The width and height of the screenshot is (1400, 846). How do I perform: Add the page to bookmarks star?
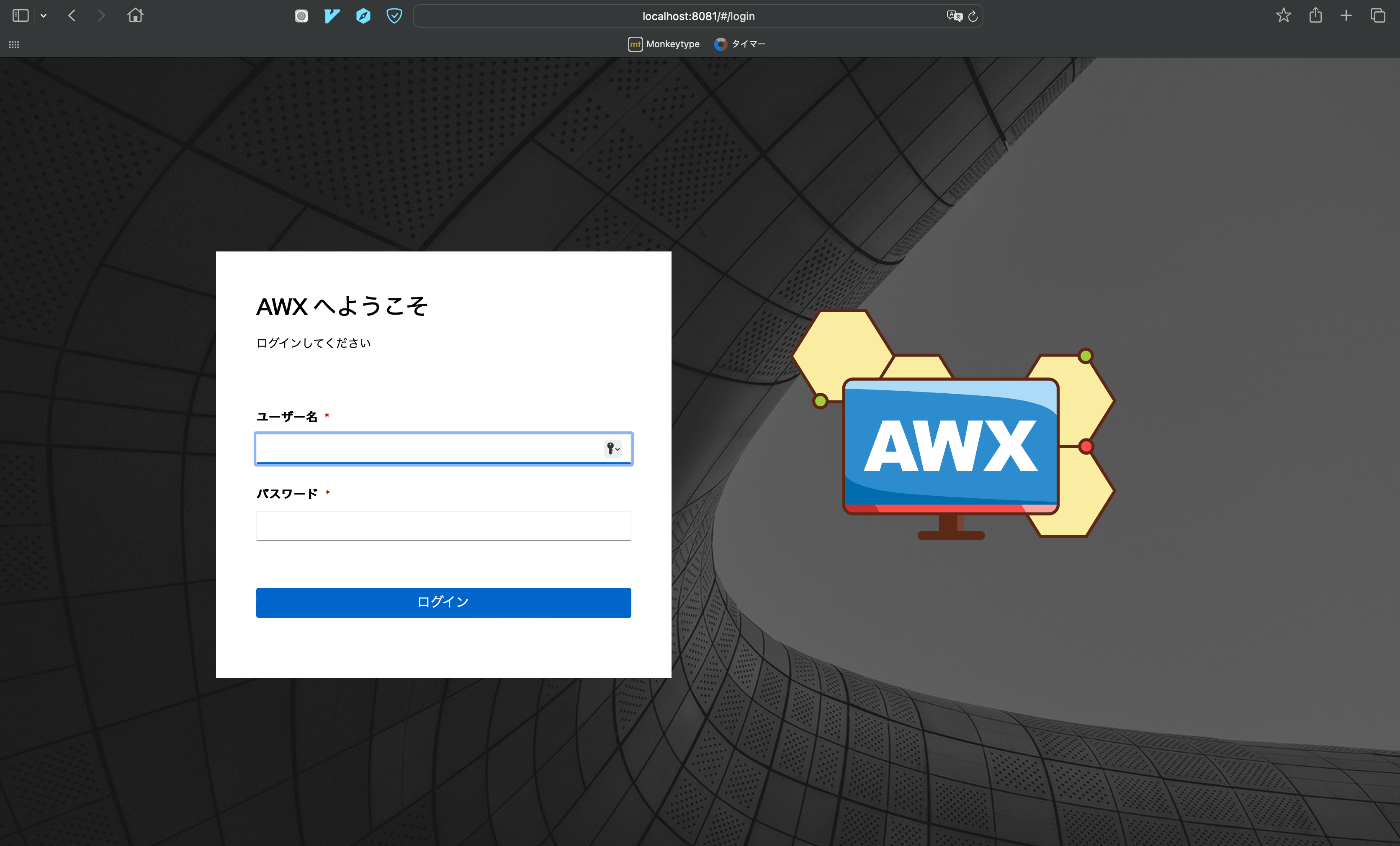click(1284, 16)
